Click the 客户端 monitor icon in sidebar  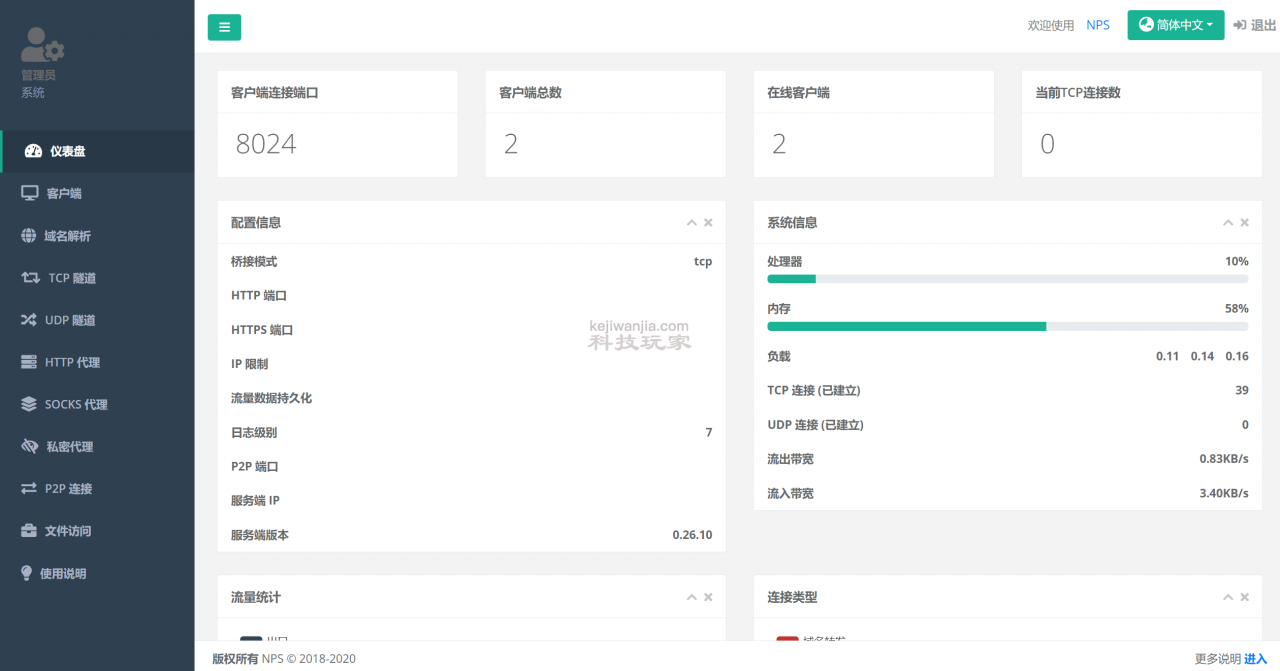point(30,193)
